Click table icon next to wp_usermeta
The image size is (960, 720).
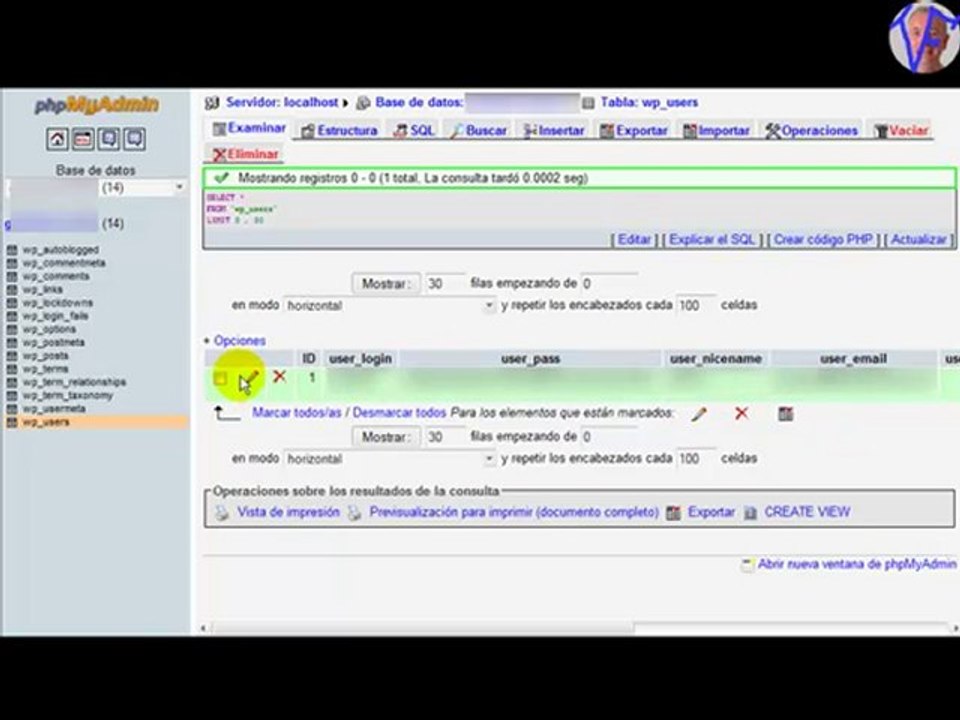(12, 408)
